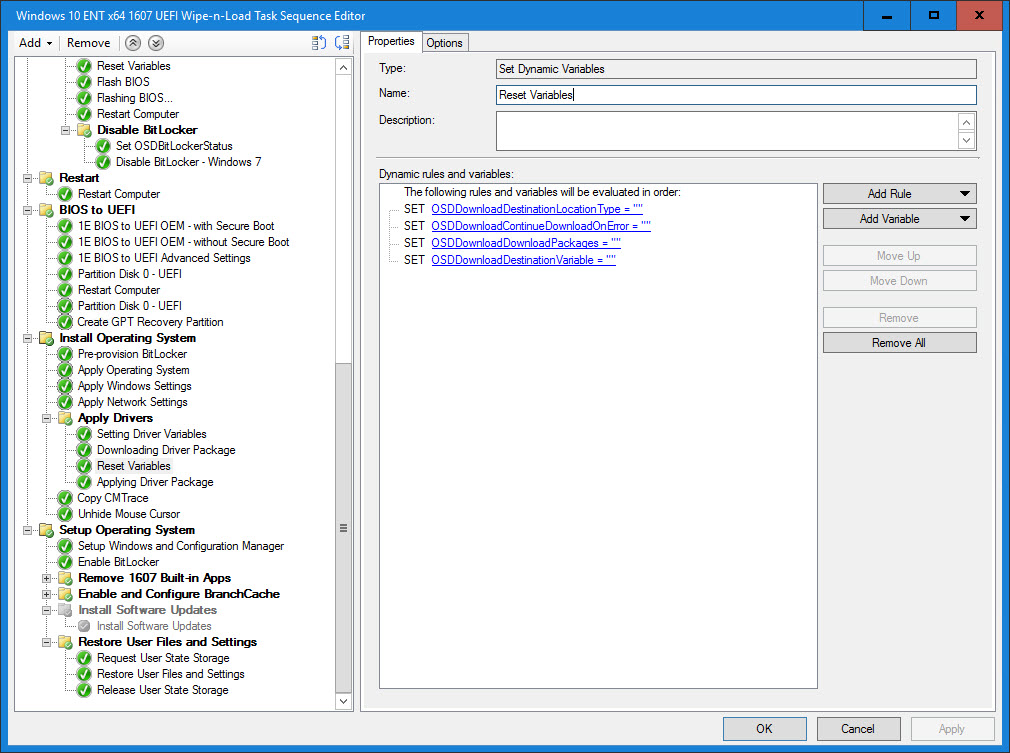Click the Description text box

(x=726, y=130)
